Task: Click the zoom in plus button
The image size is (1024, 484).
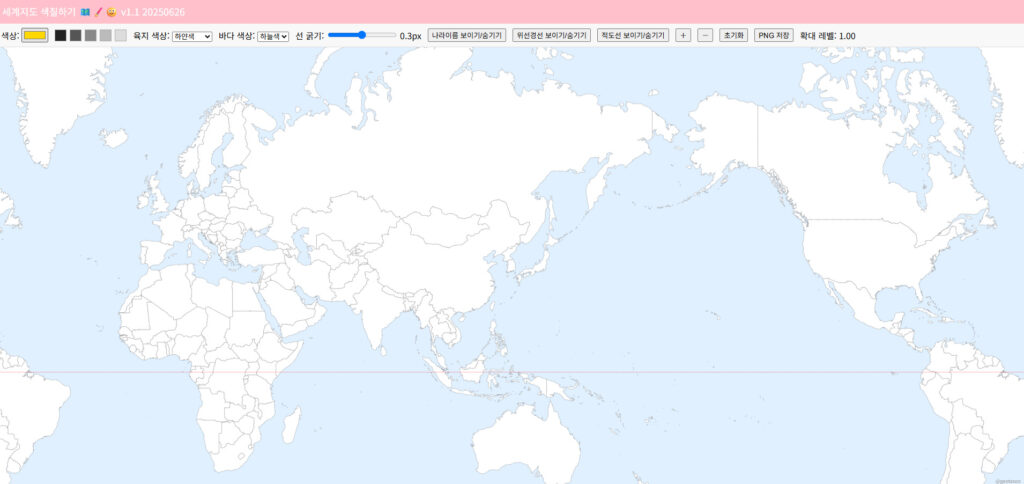Action: [683, 35]
